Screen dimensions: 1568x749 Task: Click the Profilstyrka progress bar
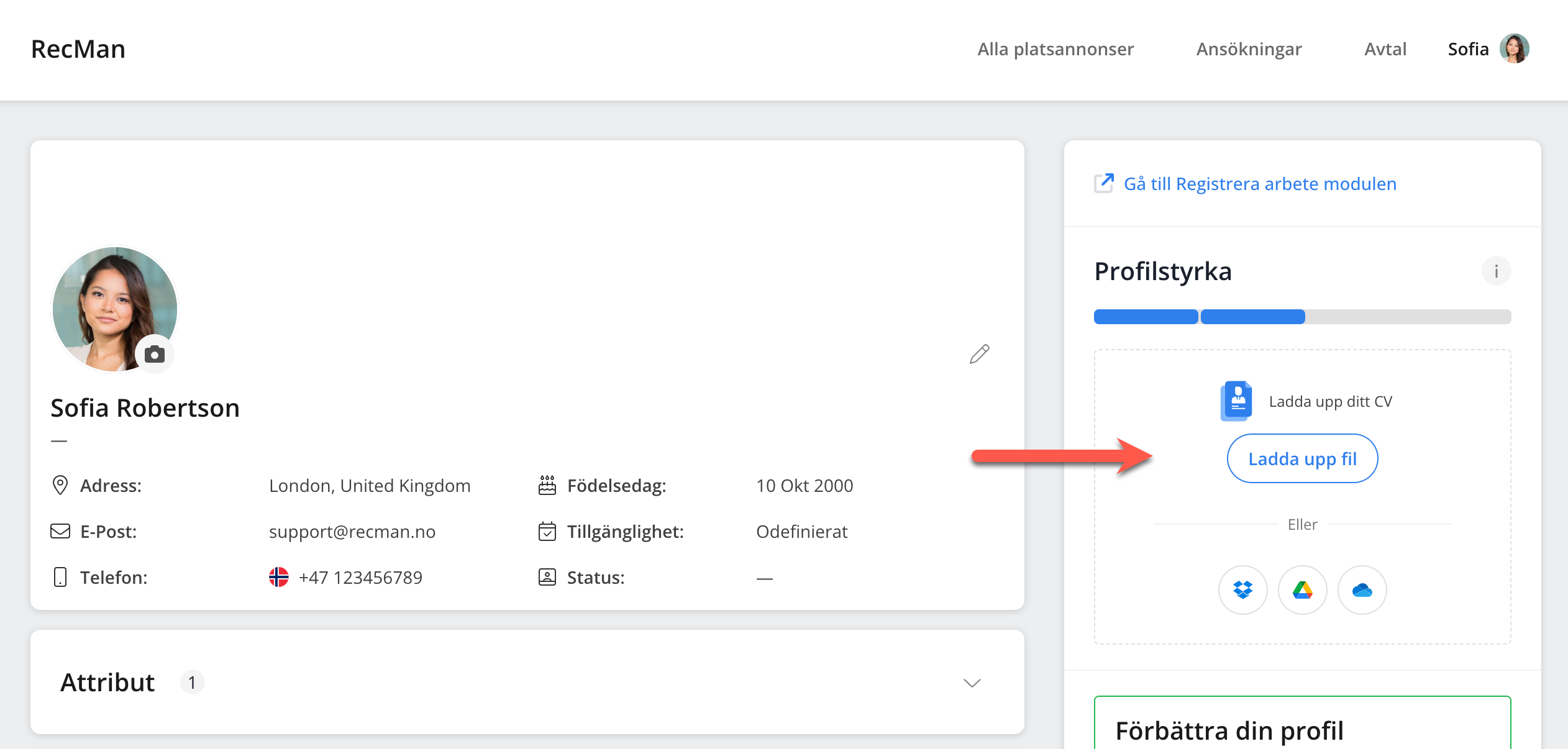pos(1302,317)
